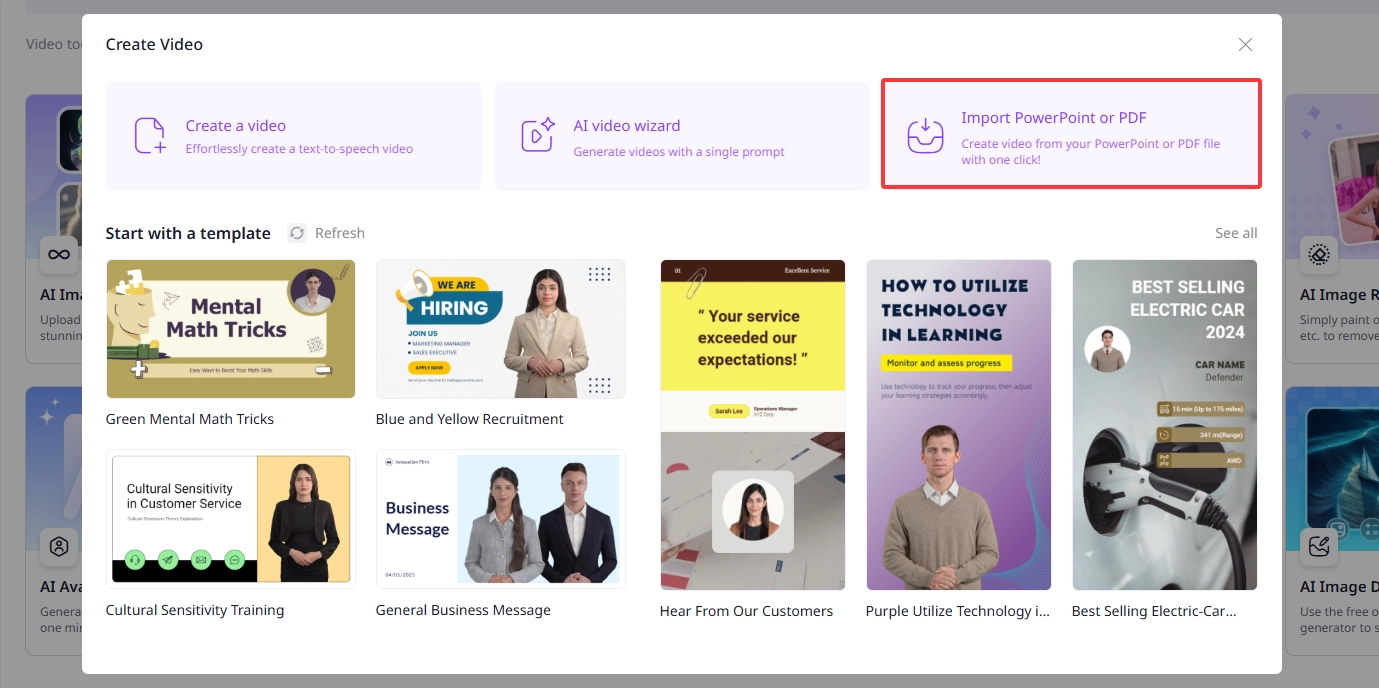This screenshot has height=688, width=1379.
Task: Click the Refresh templates icon
Action: click(297, 233)
